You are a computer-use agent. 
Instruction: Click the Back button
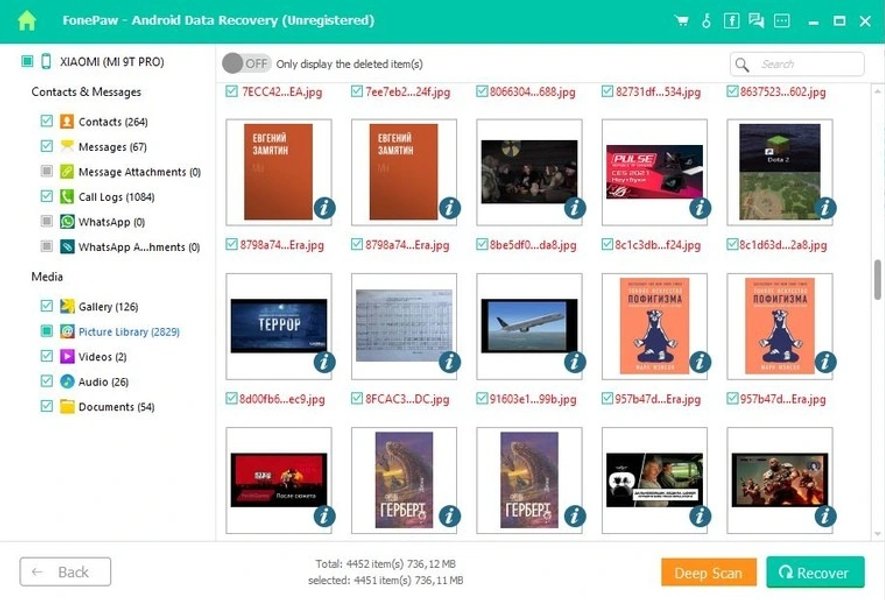pos(65,572)
